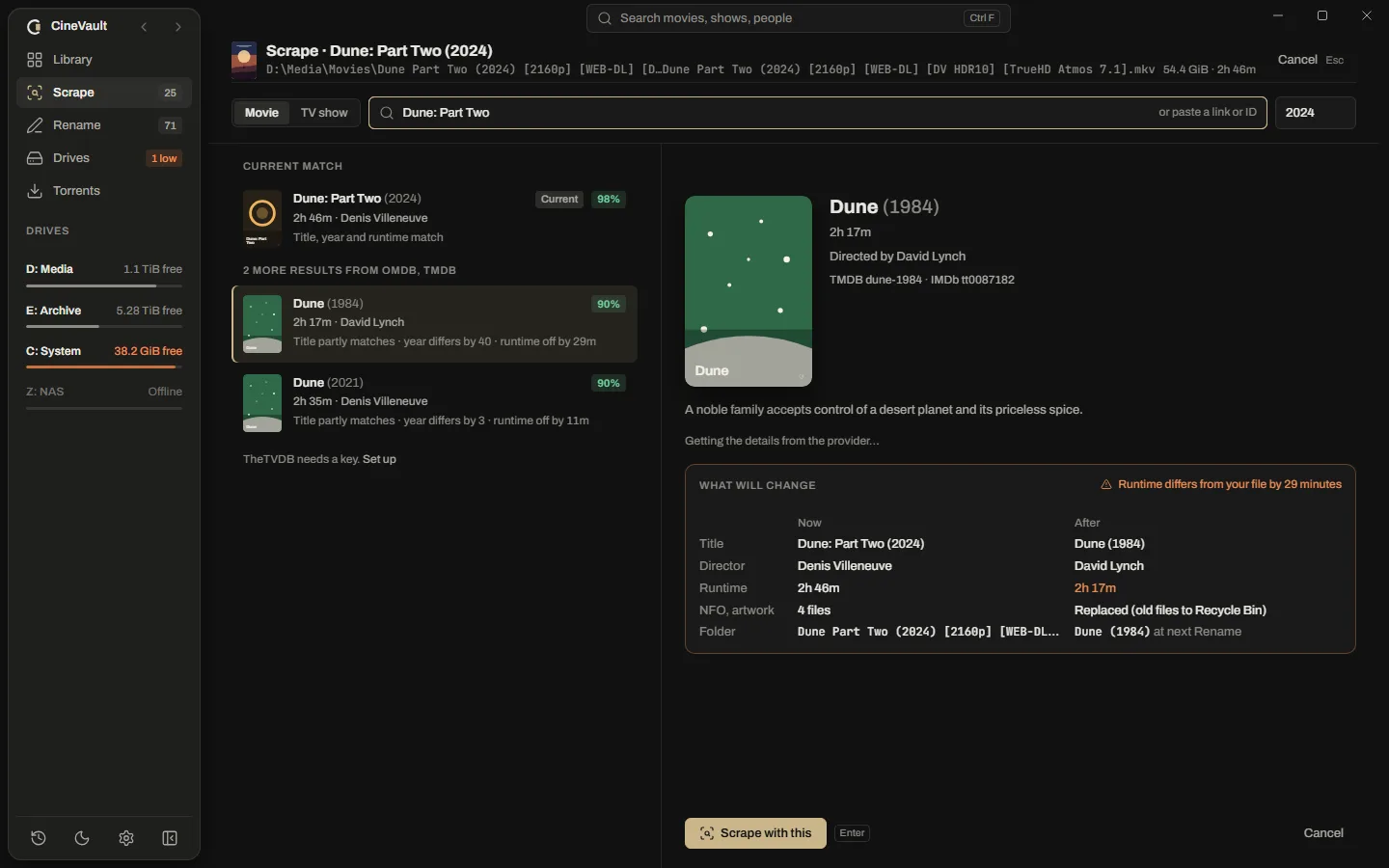Click the magnifier icon in query field
The height and width of the screenshot is (868, 1389).
point(387,113)
